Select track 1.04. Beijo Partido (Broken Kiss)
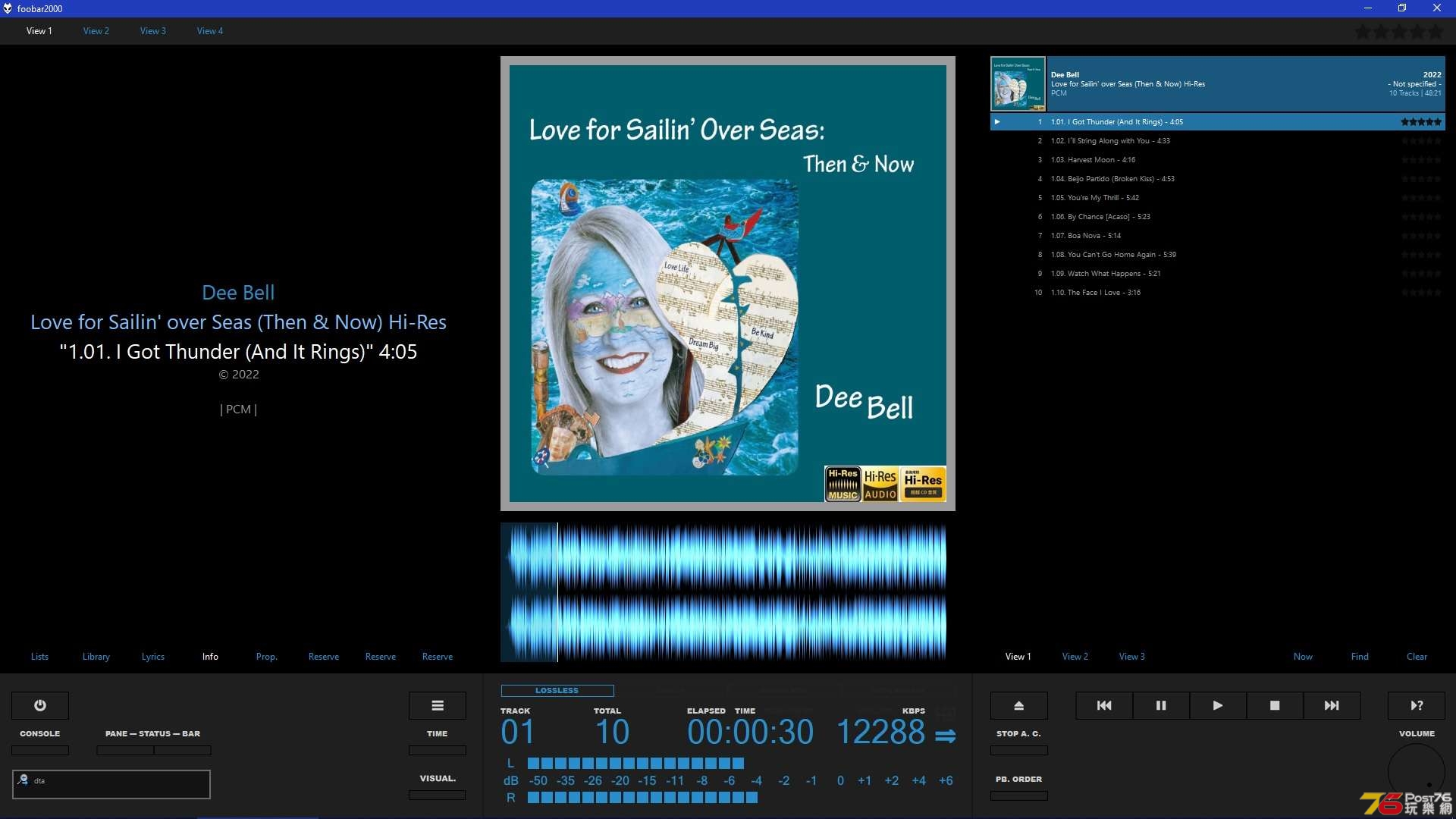The width and height of the screenshot is (1456, 819). point(1218,179)
